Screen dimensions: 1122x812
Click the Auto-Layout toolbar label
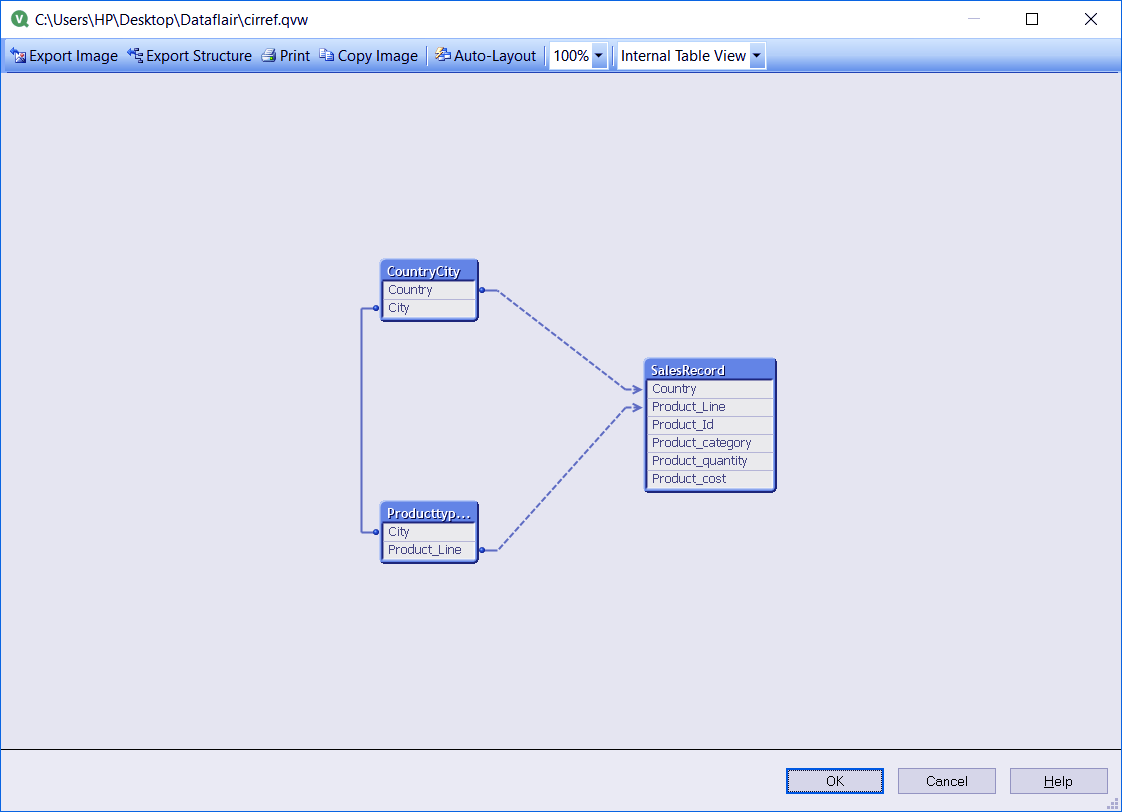pos(495,55)
